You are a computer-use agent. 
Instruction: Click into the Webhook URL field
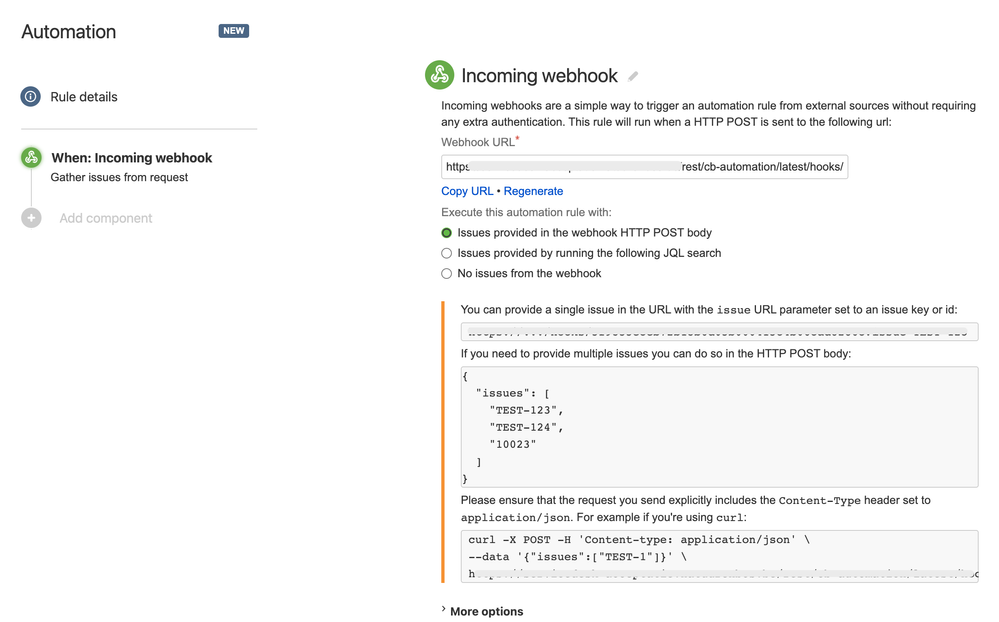pos(644,166)
